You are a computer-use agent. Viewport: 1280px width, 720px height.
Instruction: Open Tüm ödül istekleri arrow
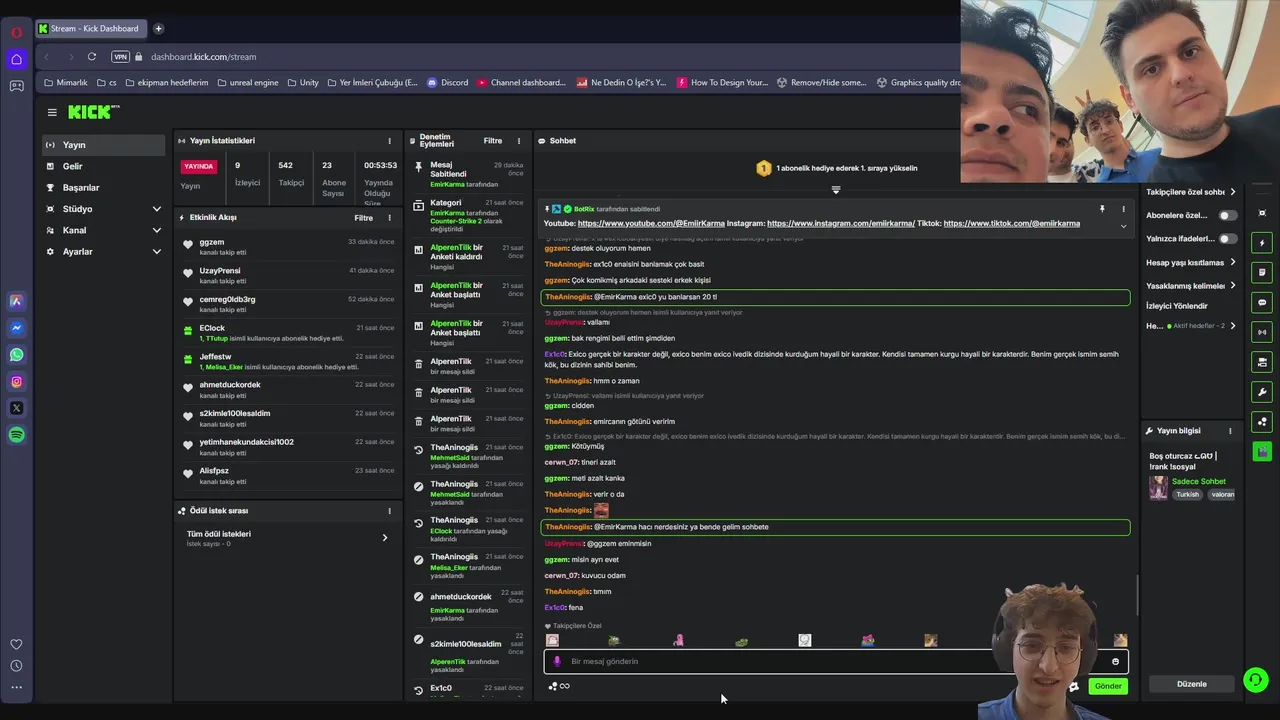click(385, 538)
